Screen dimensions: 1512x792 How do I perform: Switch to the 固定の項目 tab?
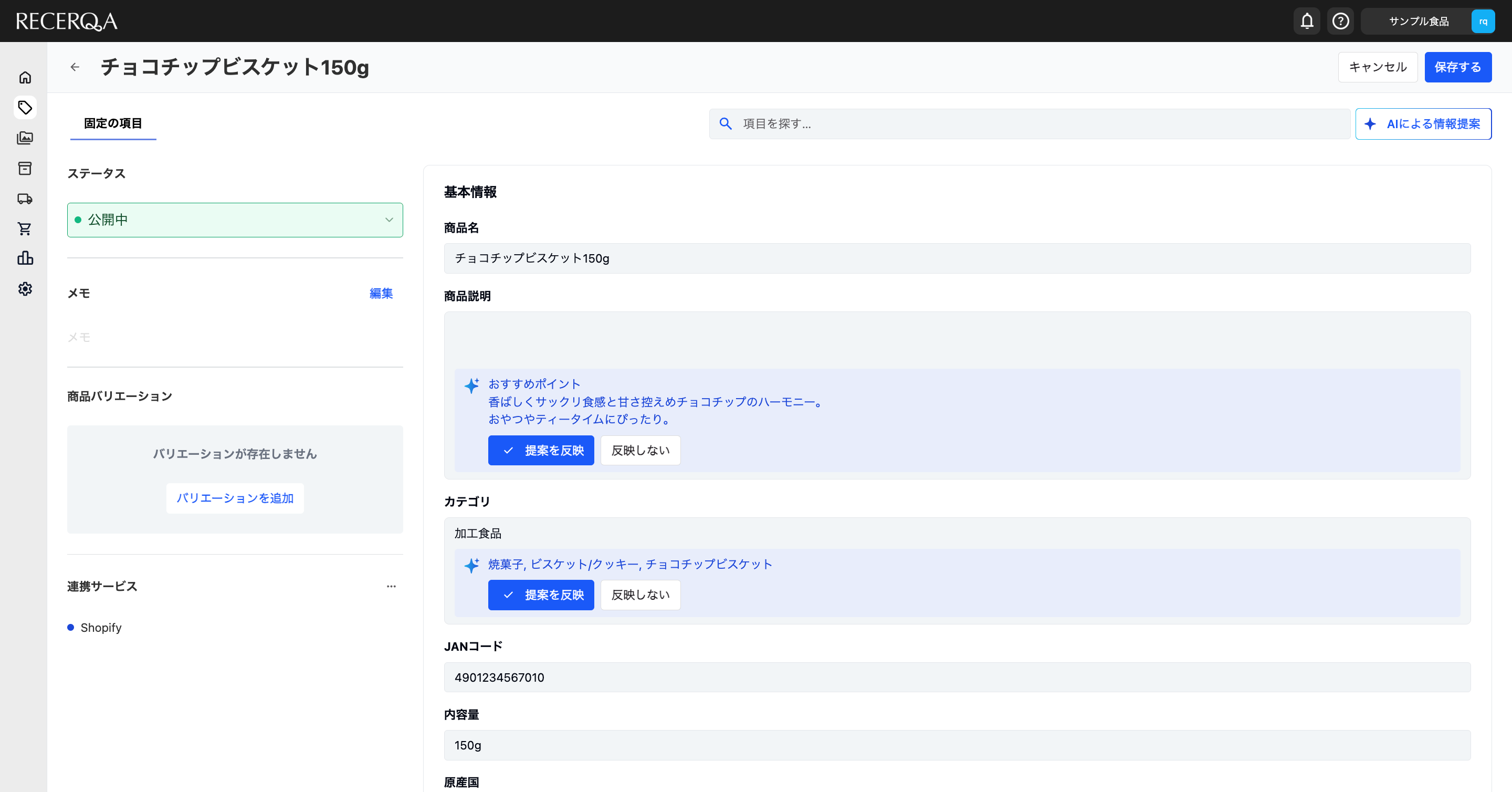pos(113,123)
